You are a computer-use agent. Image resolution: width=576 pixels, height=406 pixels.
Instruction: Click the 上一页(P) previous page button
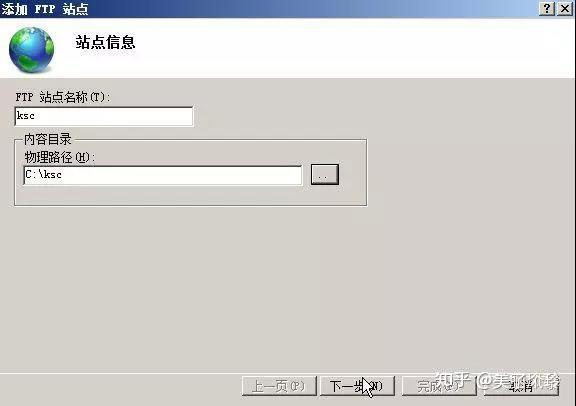pos(279,386)
